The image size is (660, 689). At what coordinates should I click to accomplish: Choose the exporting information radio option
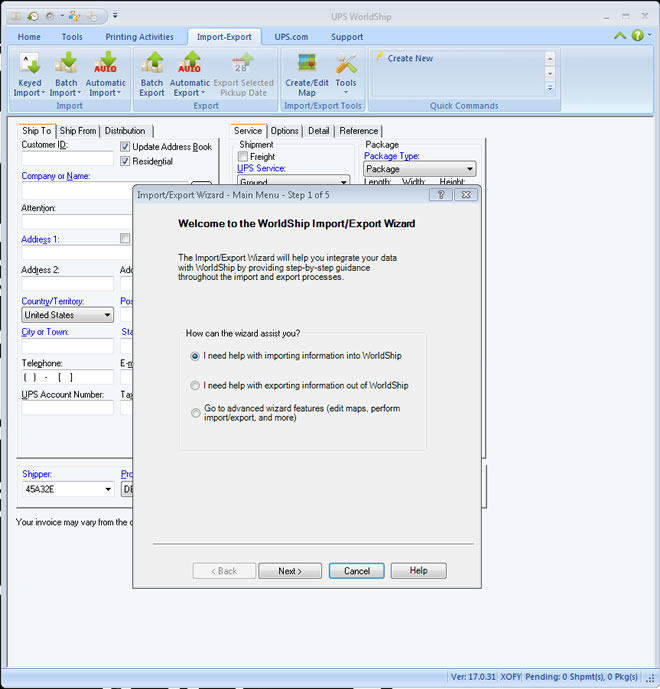click(x=195, y=385)
